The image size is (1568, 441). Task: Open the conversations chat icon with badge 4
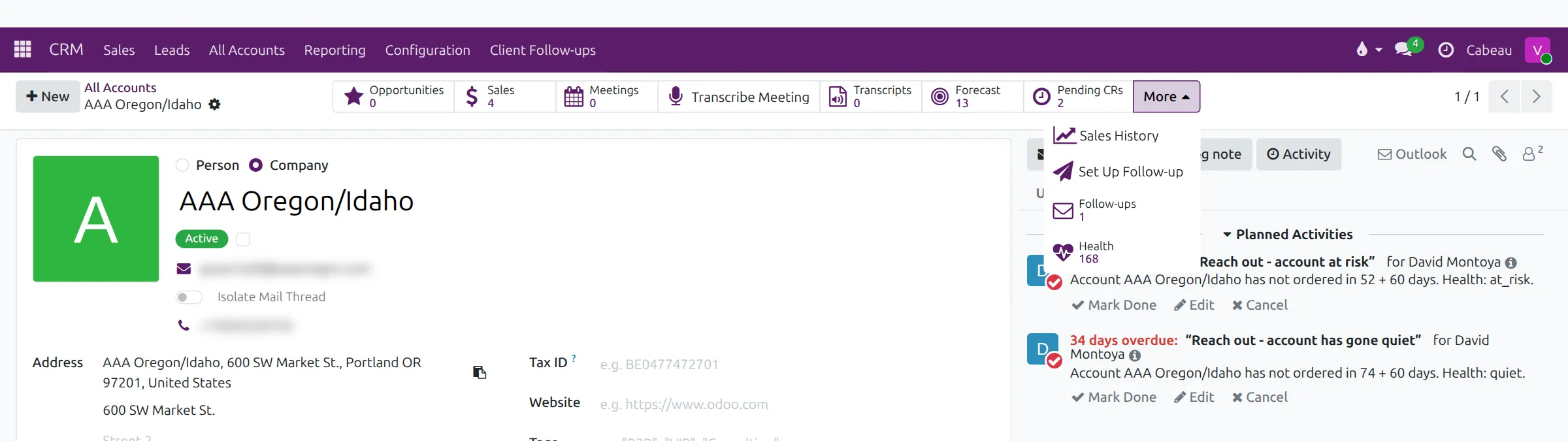[1405, 48]
